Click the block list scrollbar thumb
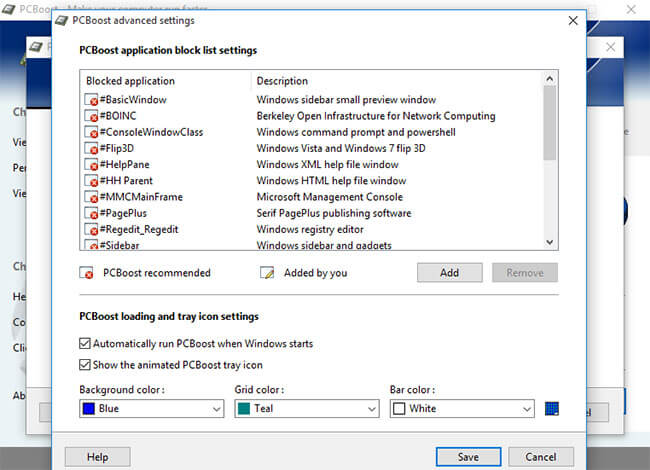 [550, 123]
